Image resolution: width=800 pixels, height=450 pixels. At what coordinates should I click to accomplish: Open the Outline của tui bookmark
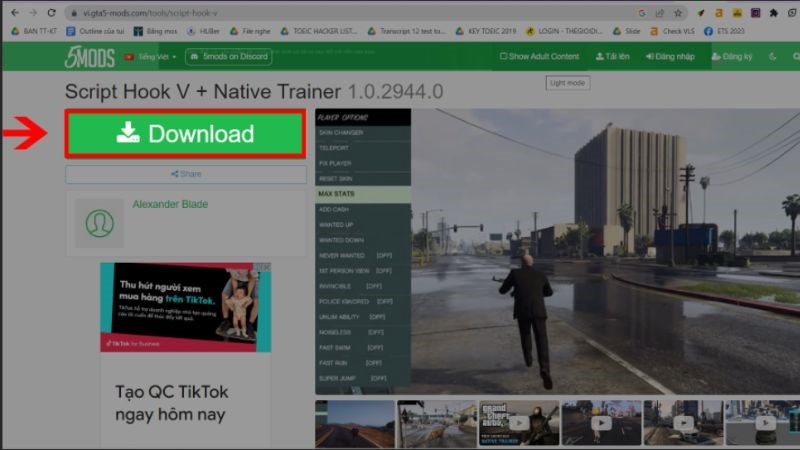point(95,31)
